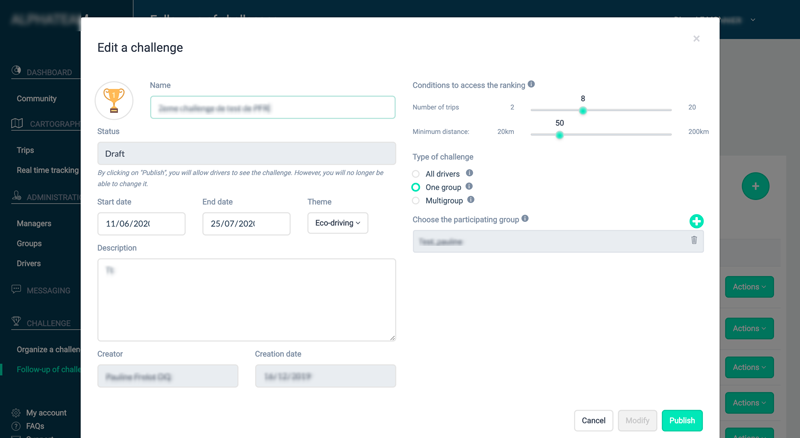Click info icon beside All drivers option

pyautogui.click(x=469, y=173)
